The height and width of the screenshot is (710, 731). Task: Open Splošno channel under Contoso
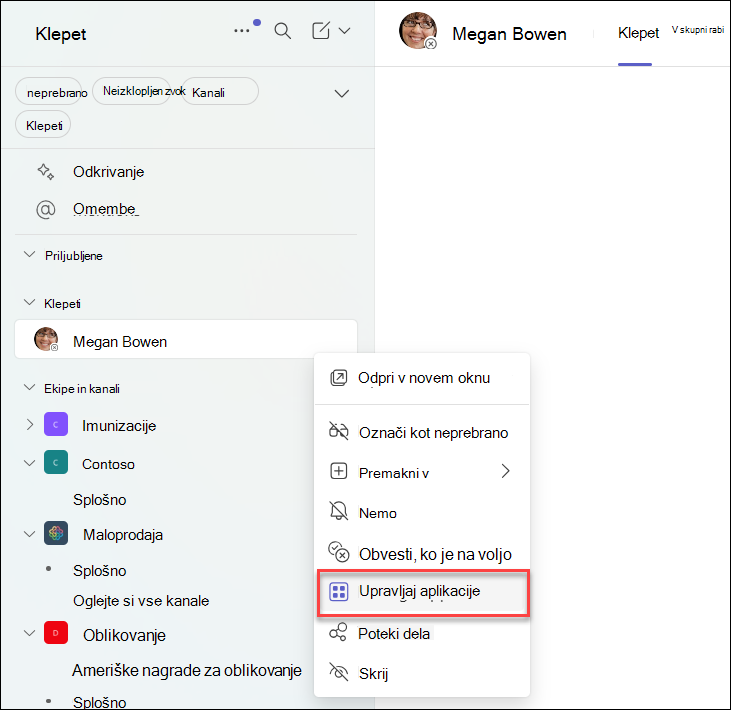pos(99,499)
